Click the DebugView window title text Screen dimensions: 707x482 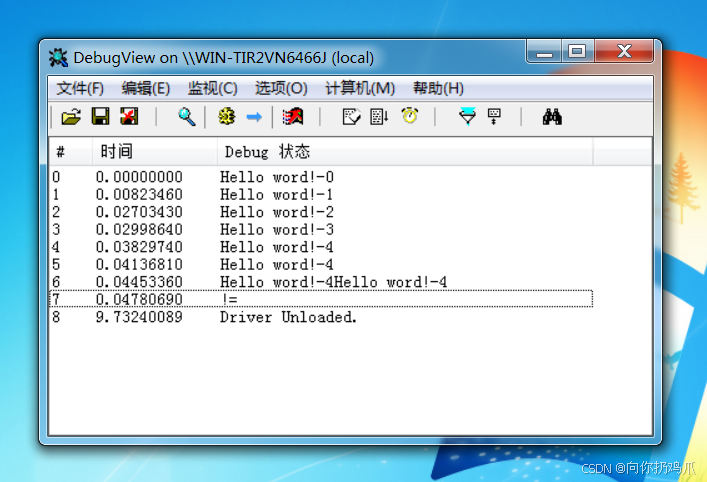click(x=224, y=58)
